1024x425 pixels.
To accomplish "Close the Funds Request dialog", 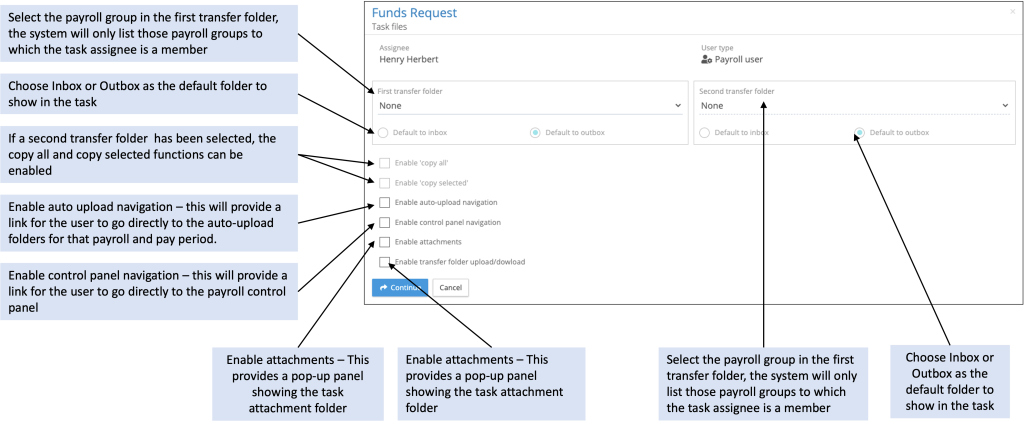I will point(1012,9).
